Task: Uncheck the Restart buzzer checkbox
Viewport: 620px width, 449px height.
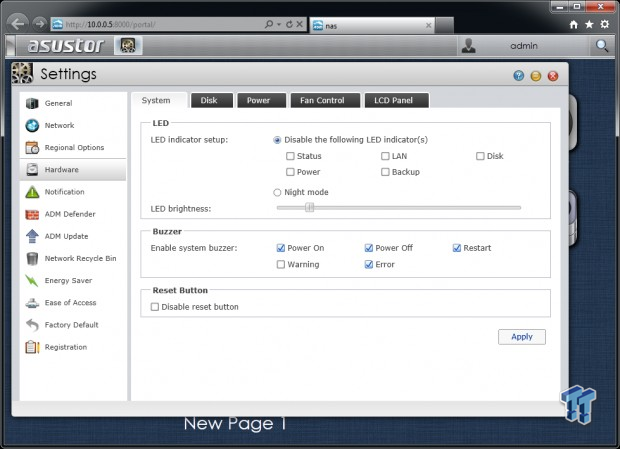Action: coord(457,248)
